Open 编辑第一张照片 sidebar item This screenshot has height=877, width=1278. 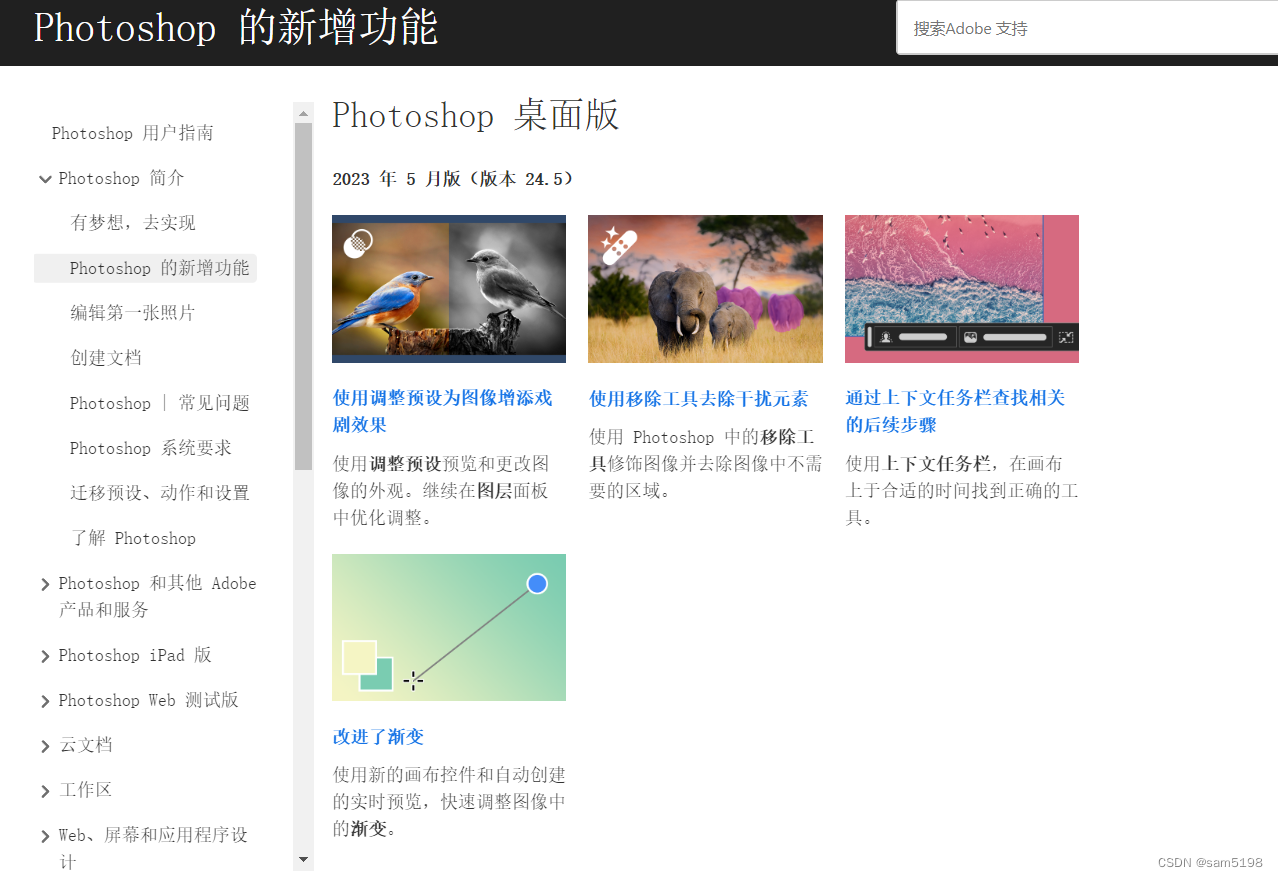pos(133,313)
